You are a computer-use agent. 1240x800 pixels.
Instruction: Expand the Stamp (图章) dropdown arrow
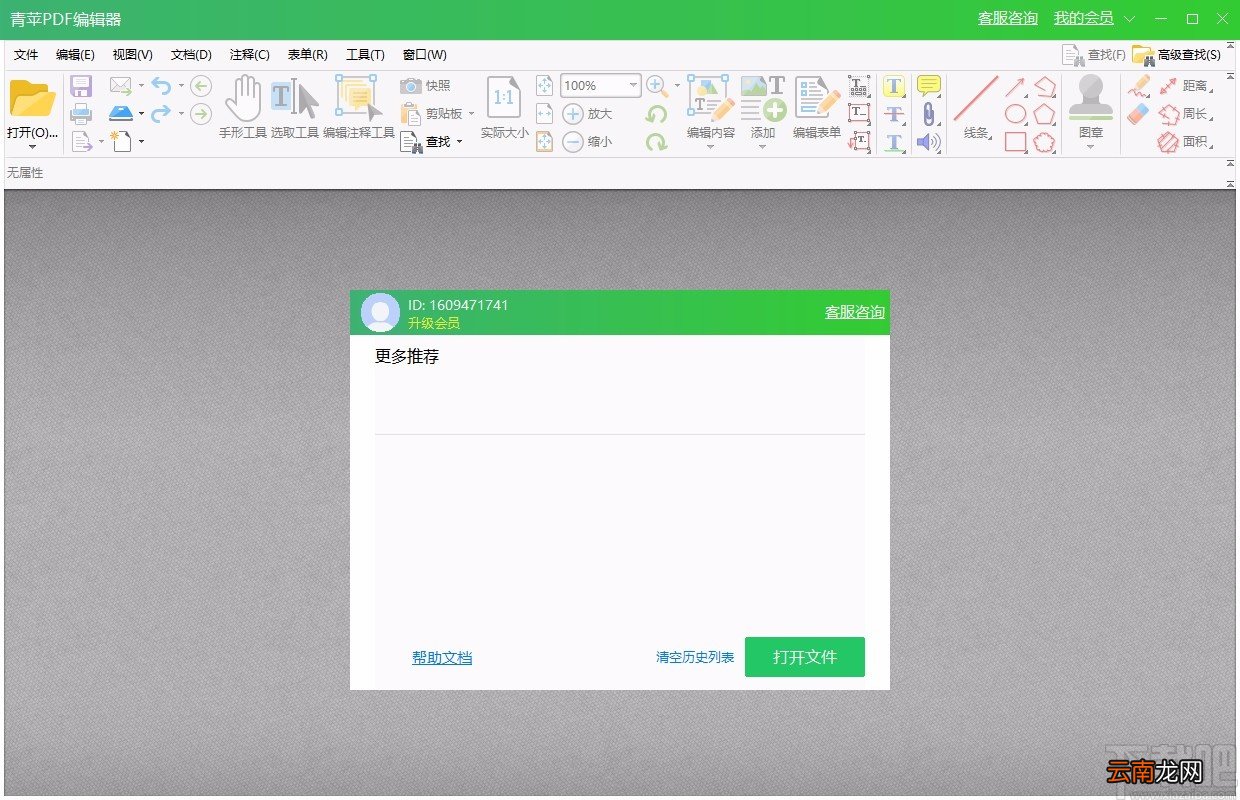pos(1091,147)
